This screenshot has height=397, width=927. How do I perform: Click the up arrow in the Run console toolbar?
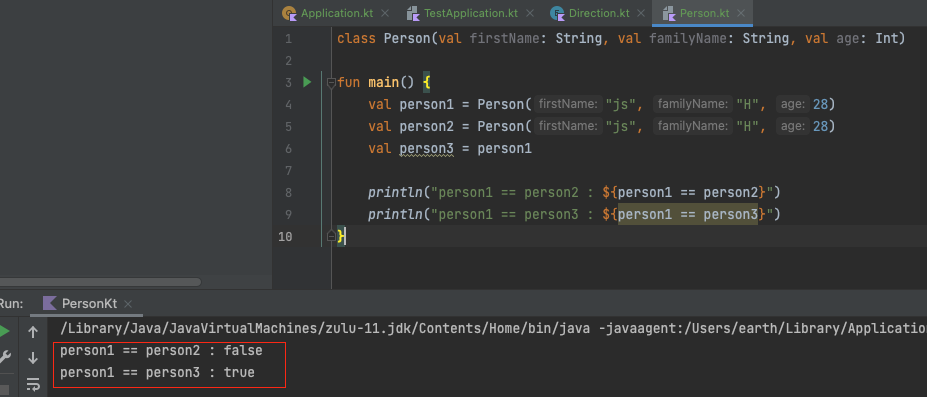(33, 333)
